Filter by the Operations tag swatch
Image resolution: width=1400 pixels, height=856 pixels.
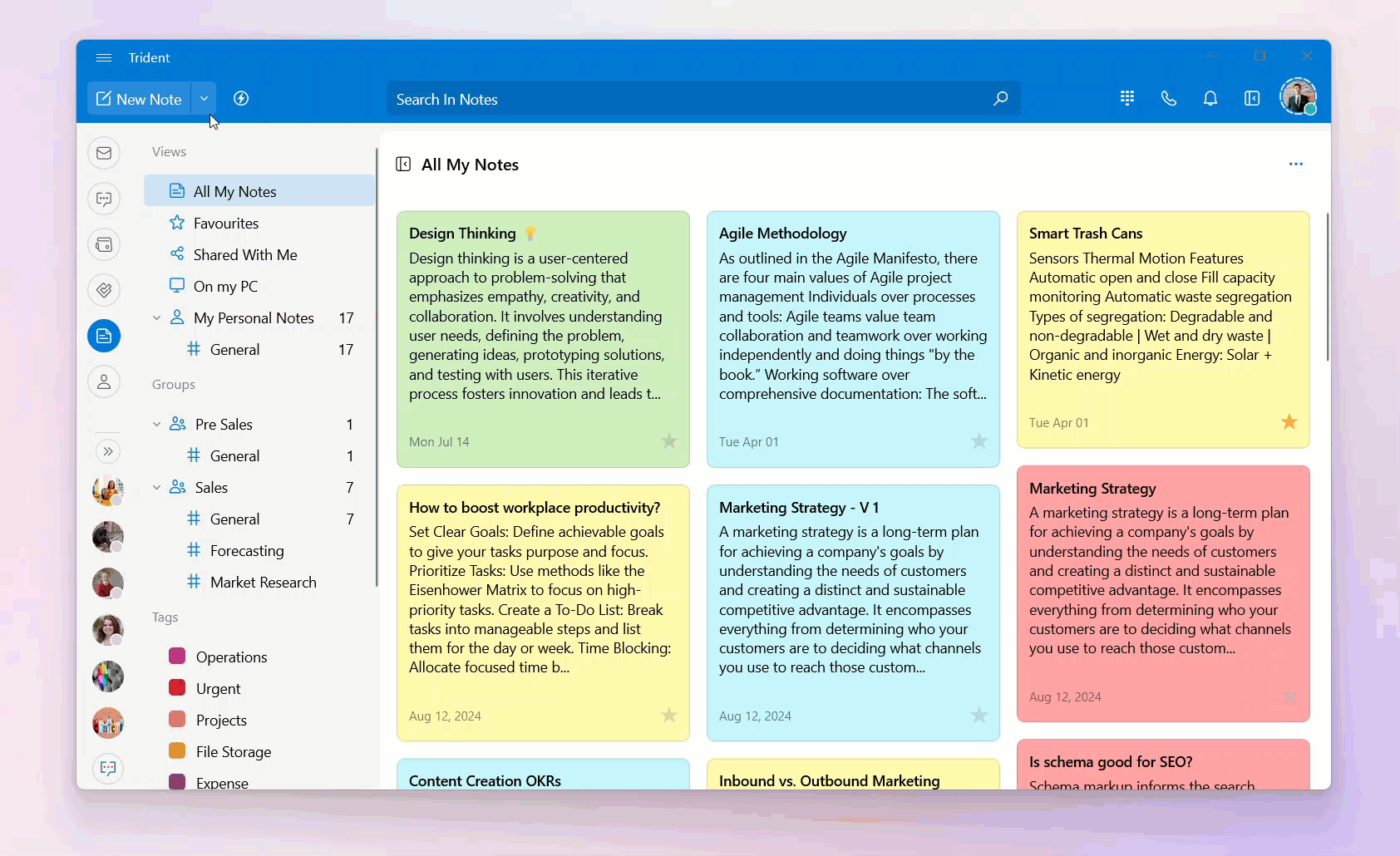coord(177,656)
